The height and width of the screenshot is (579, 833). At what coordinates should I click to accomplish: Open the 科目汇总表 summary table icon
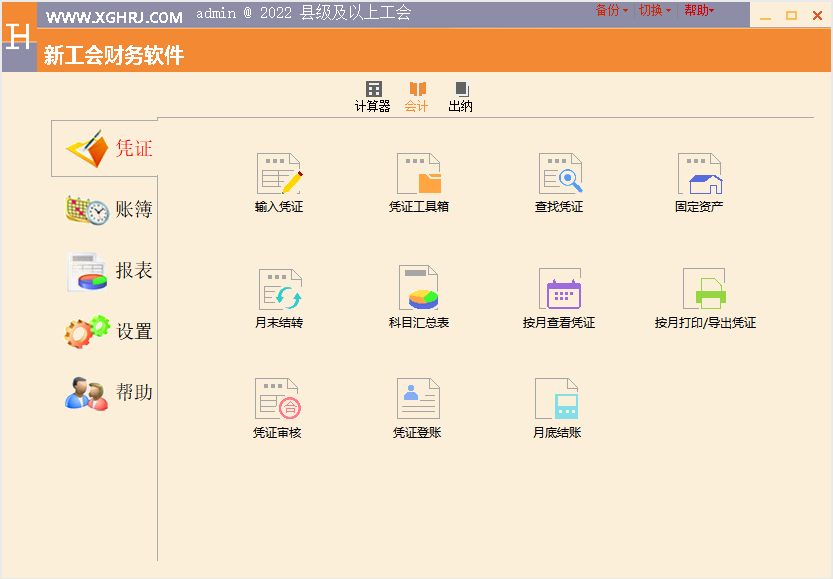[x=419, y=291]
